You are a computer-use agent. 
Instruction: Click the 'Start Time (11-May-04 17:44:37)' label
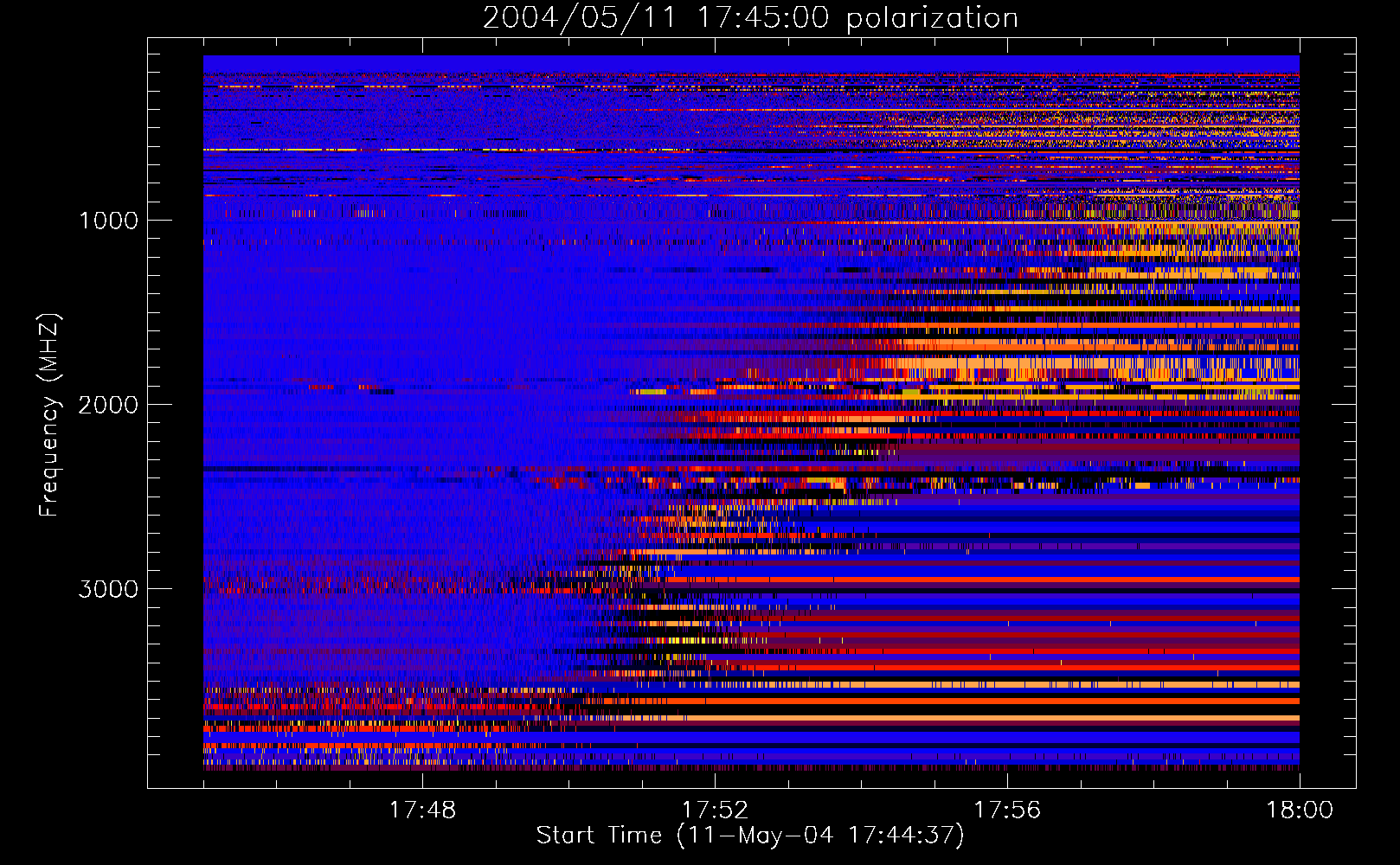[750, 836]
